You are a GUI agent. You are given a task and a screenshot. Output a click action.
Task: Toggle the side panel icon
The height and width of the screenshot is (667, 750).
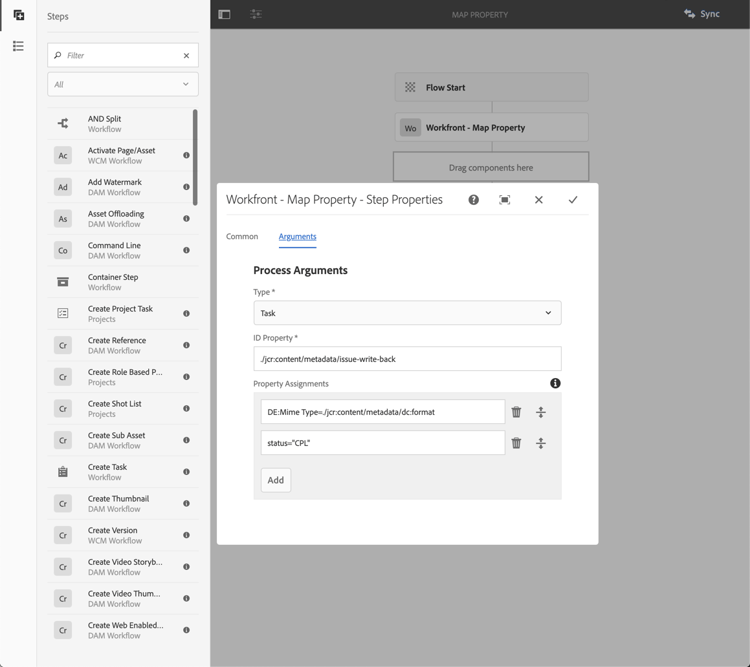224,14
